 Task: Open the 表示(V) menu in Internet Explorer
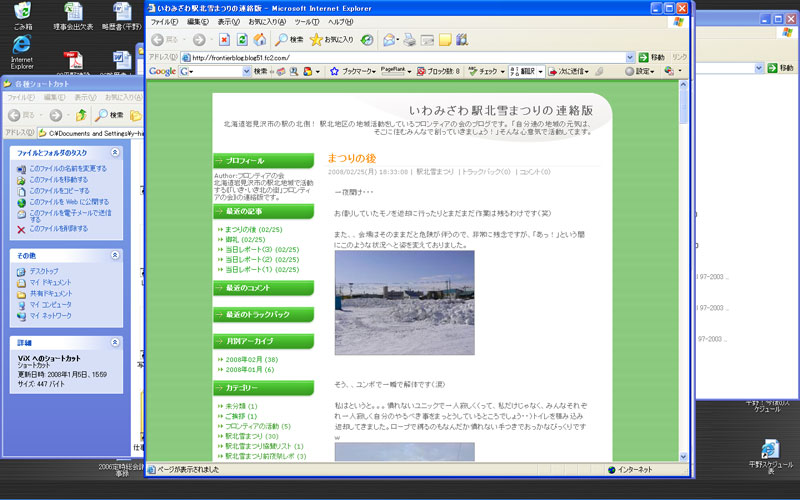tap(228, 22)
